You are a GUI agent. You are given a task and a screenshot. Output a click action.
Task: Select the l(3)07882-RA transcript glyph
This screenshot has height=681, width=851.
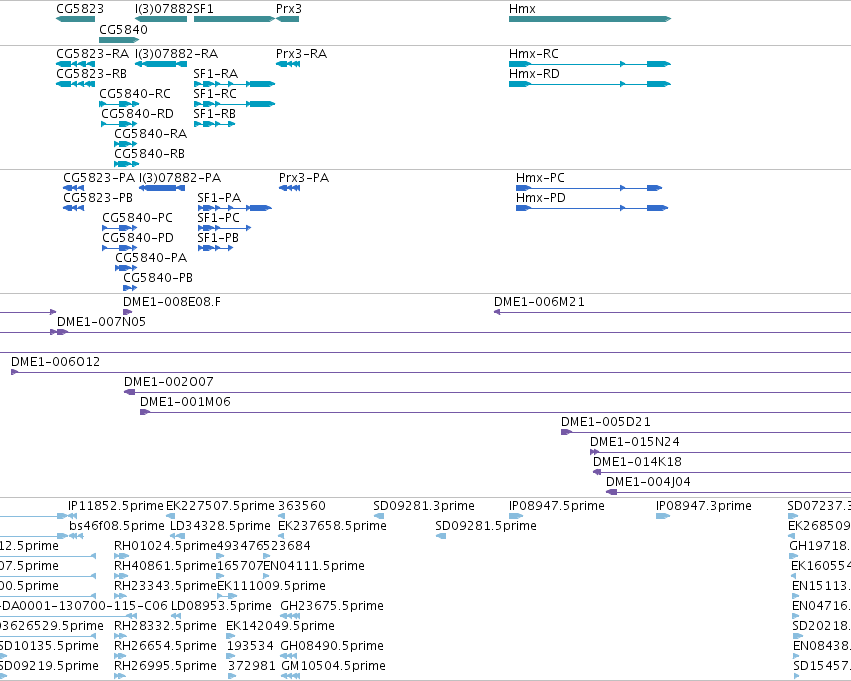[x=161, y=64]
